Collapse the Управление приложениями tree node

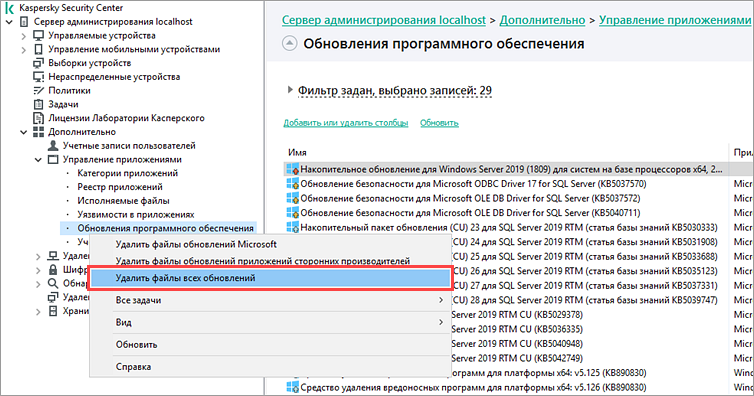click(38, 160)
